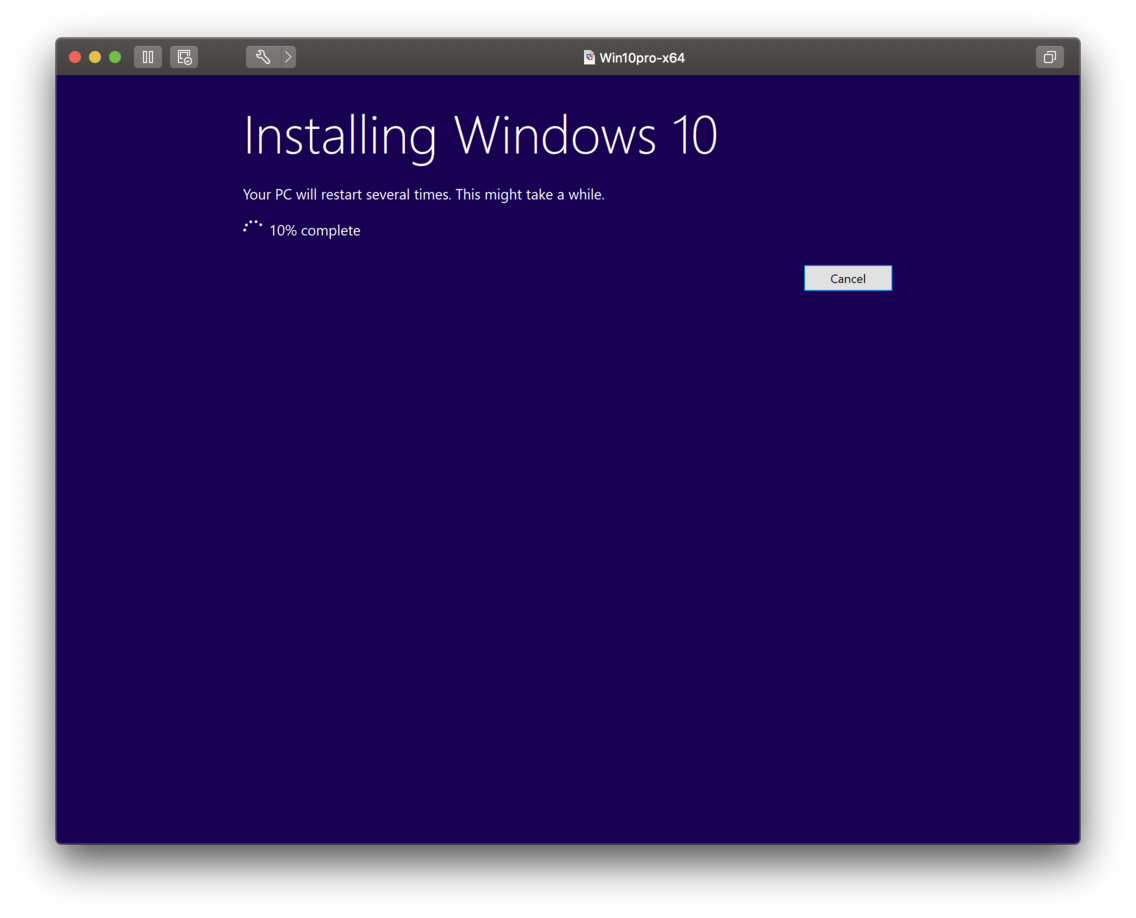Enter full screen with green button

[x=115, y=57]
